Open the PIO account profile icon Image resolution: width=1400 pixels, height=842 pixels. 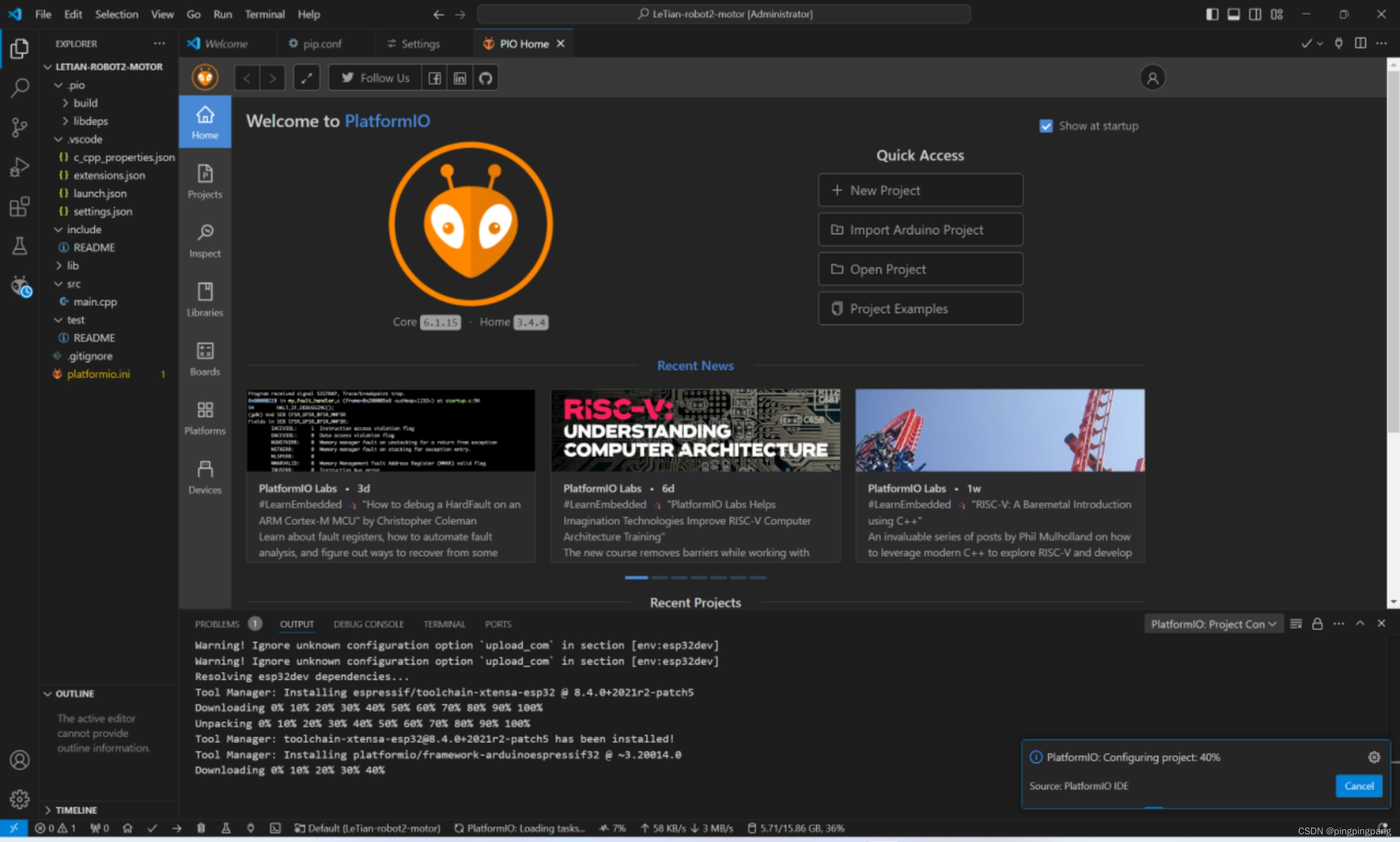[x=1152, y=78]
